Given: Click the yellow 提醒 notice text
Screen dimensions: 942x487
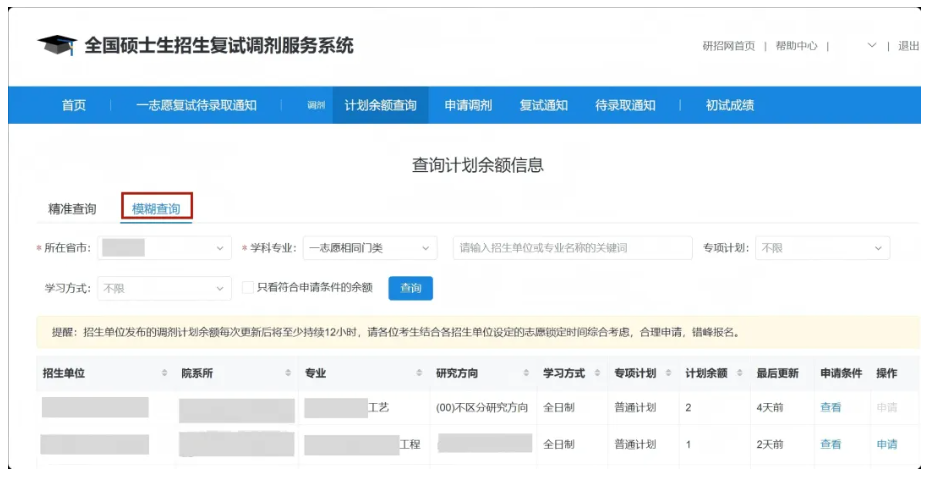Looking at the screenshot, I should click(395, 332).
